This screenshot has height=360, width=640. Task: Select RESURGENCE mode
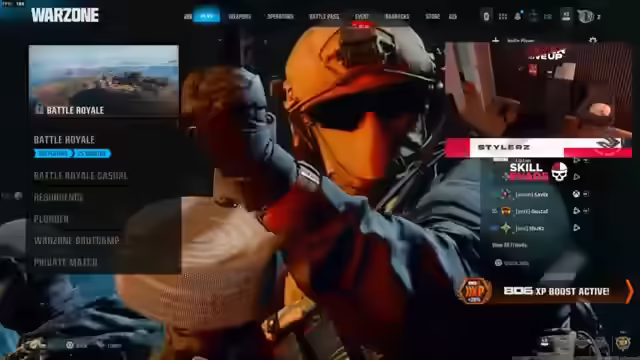tap(58, 198)
